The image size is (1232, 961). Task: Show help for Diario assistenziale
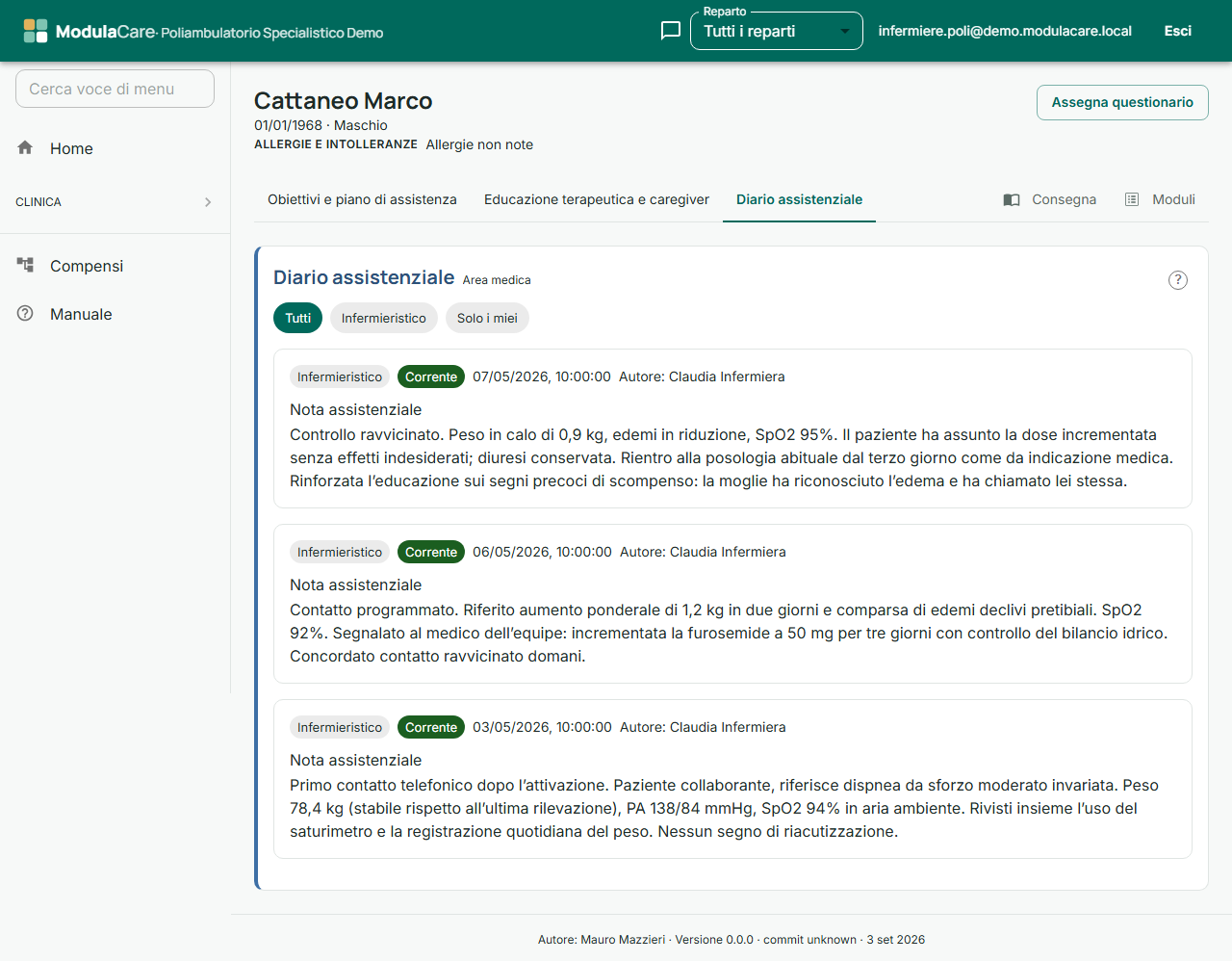[1178, 280]
